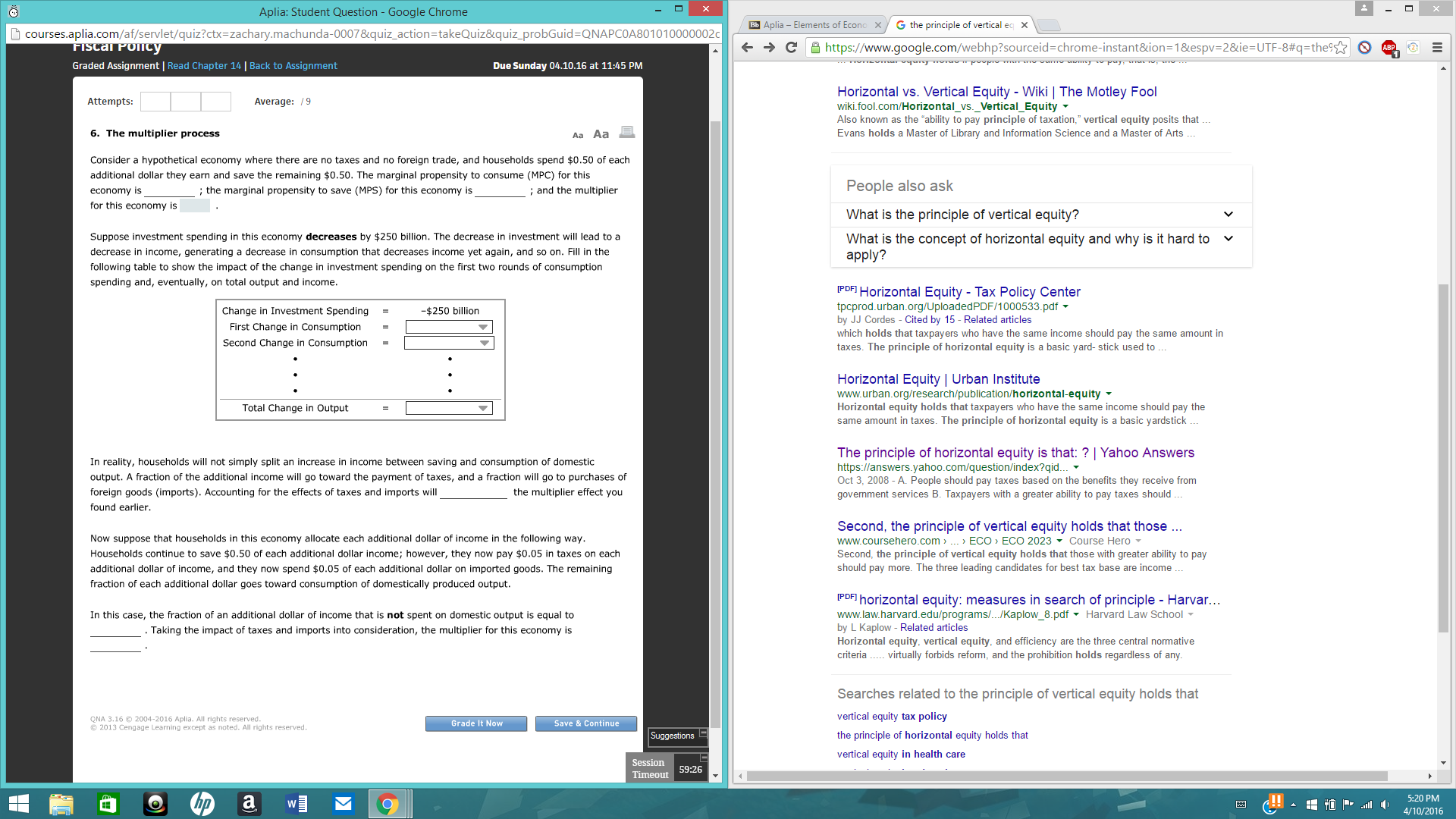Open the Total Change in Output dropdown

449,408
